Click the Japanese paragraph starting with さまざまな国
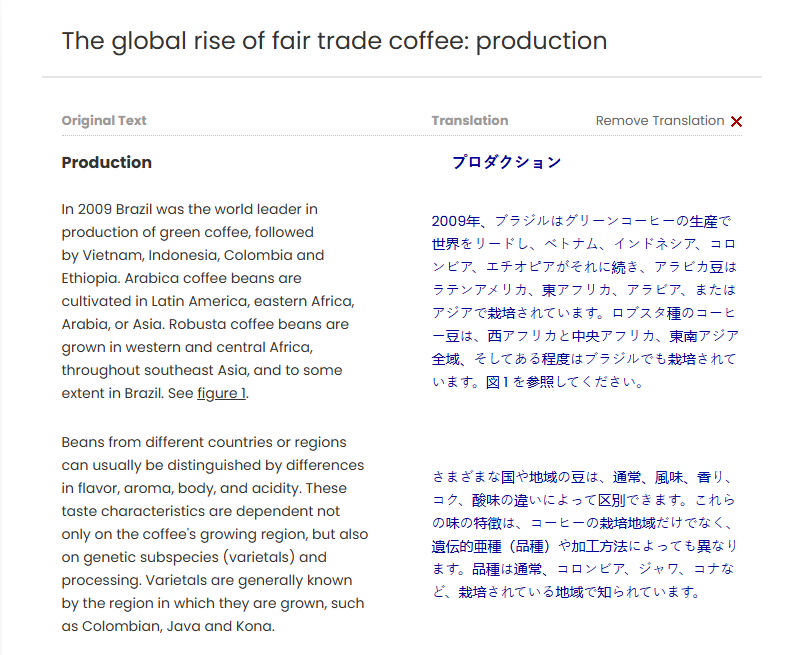This screenshot has height=655, width=801. (x=585, y=534)
